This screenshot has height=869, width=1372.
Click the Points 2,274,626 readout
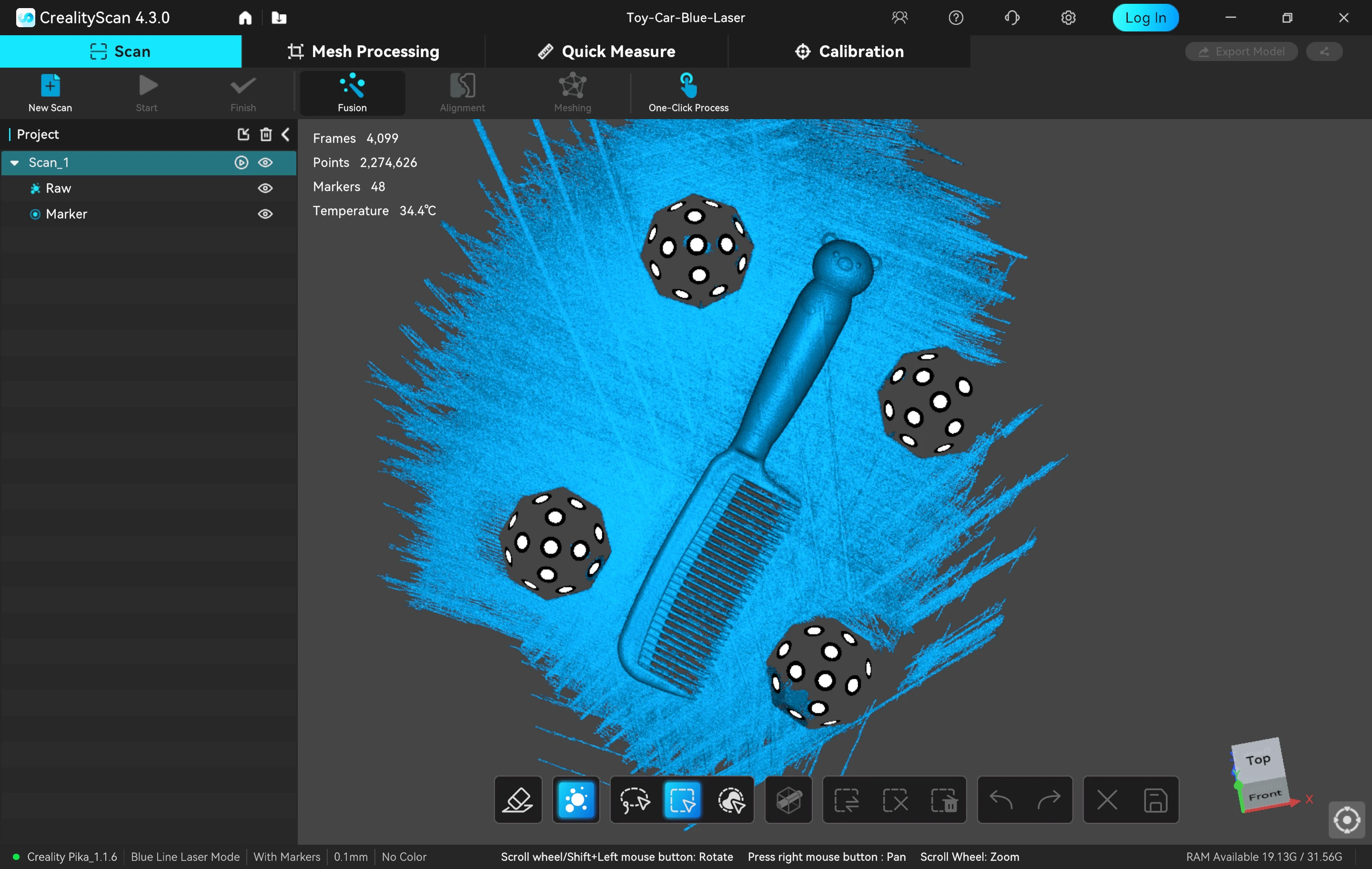364,163
